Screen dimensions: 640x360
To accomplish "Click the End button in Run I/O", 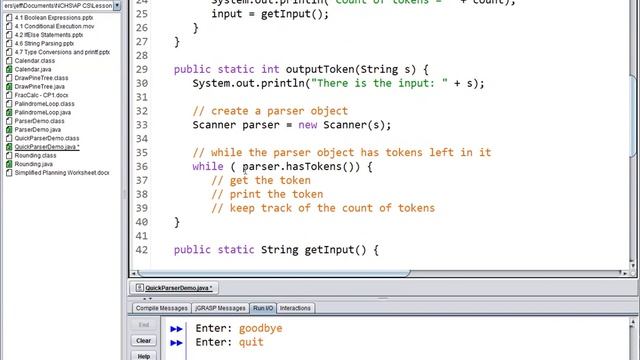I will coord(144,325).
